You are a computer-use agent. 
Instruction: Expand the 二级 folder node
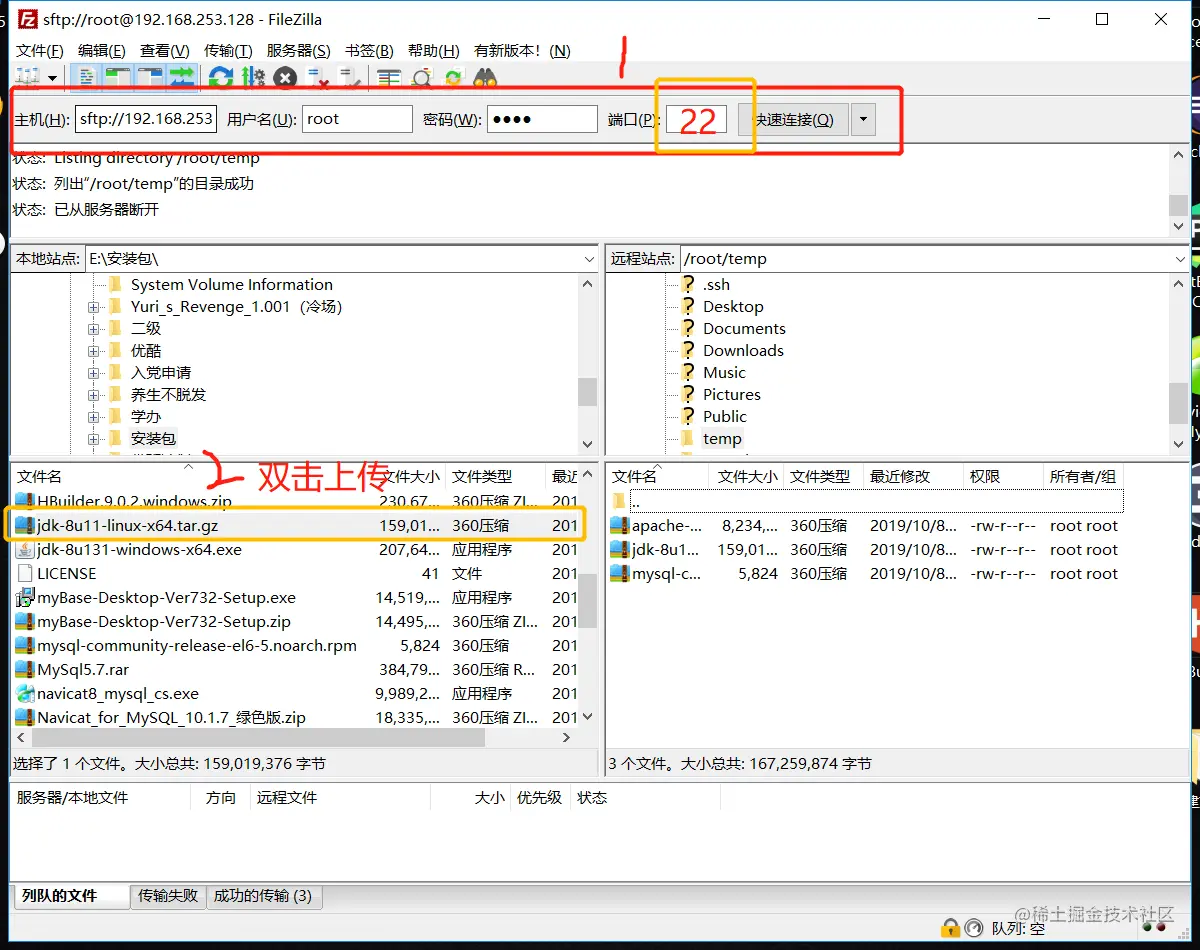coord(94,329)
